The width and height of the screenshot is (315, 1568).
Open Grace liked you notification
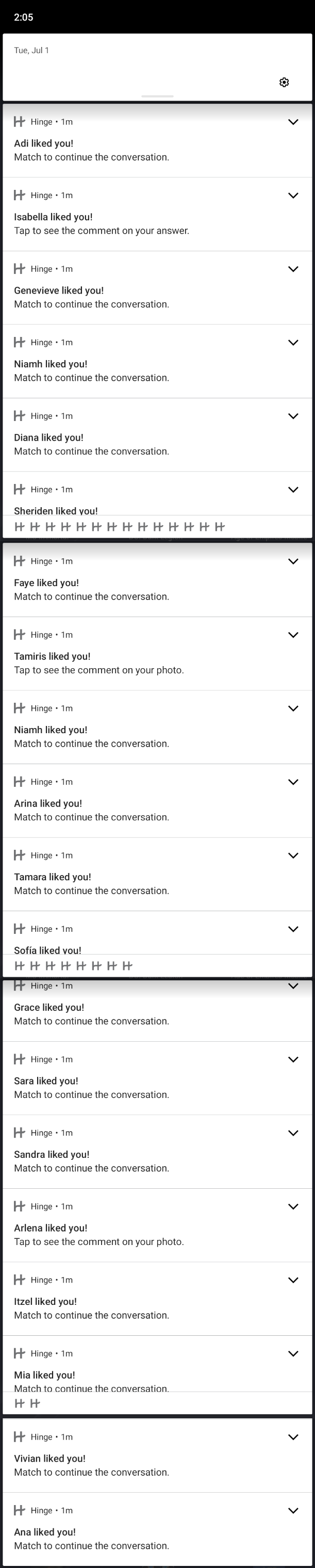158,1010
